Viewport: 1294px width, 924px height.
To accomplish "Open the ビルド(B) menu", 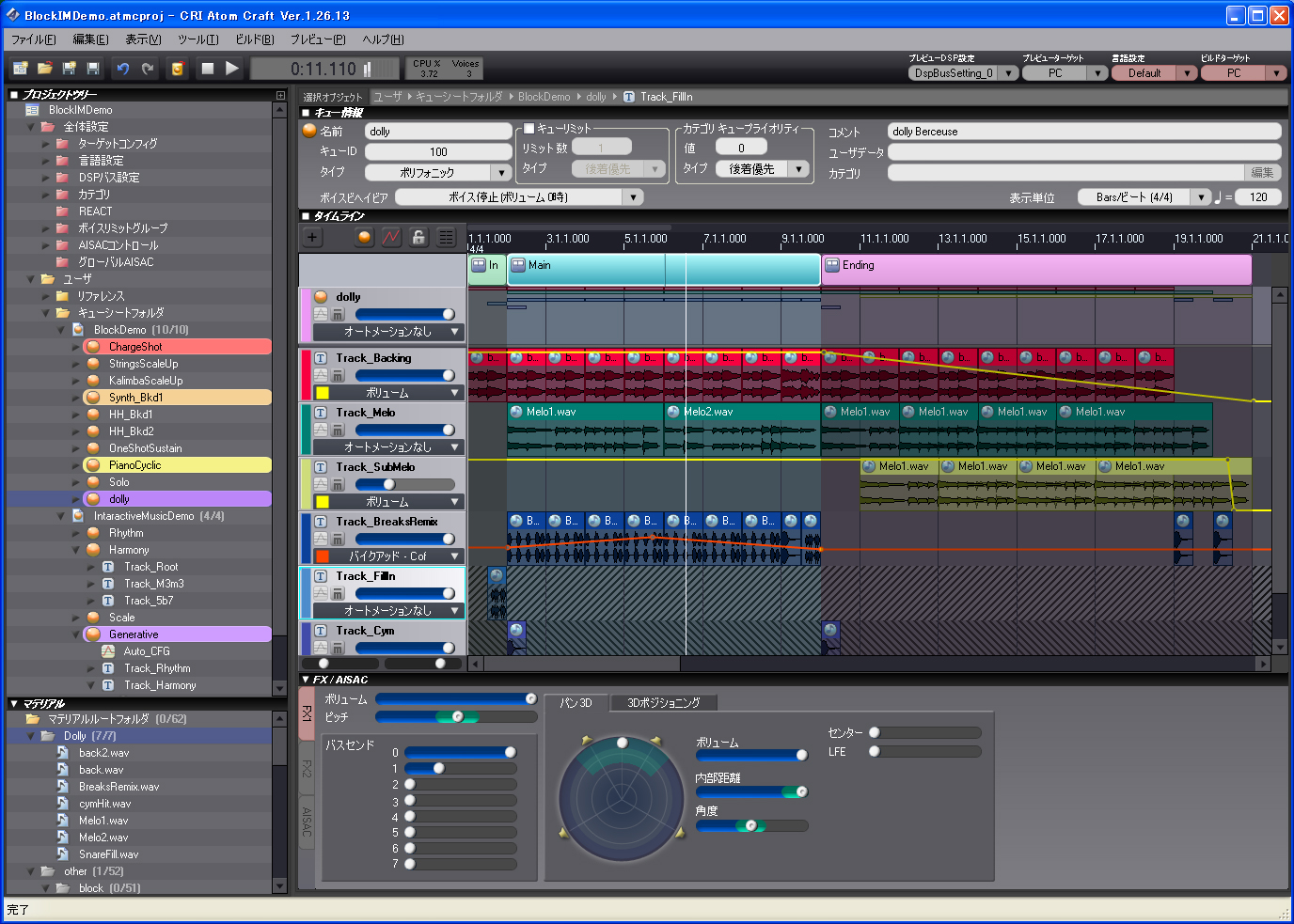I will [x=254, y=39].
